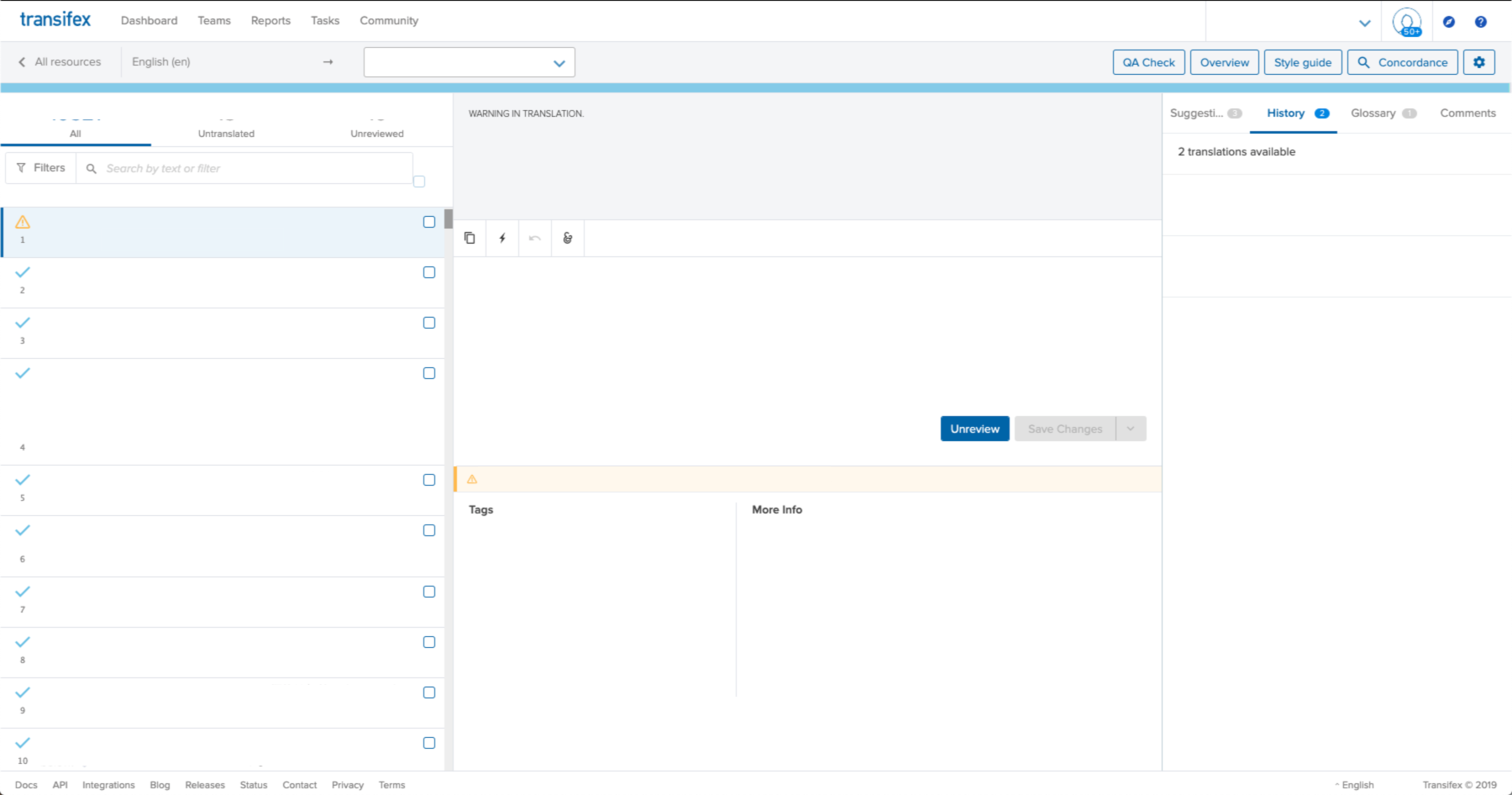Open help with the question mark icon

pyautogui.click(x=1481, y=21)
